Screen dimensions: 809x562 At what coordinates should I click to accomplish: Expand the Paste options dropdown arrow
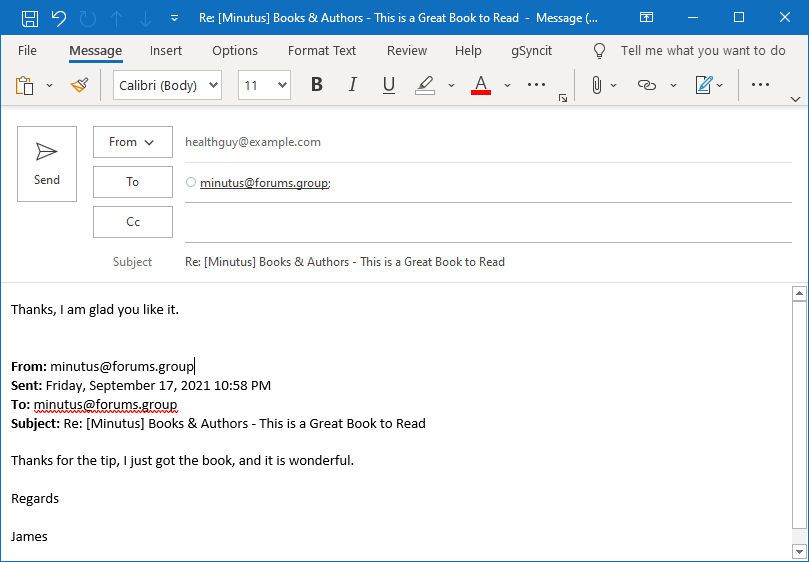[50, 85]
